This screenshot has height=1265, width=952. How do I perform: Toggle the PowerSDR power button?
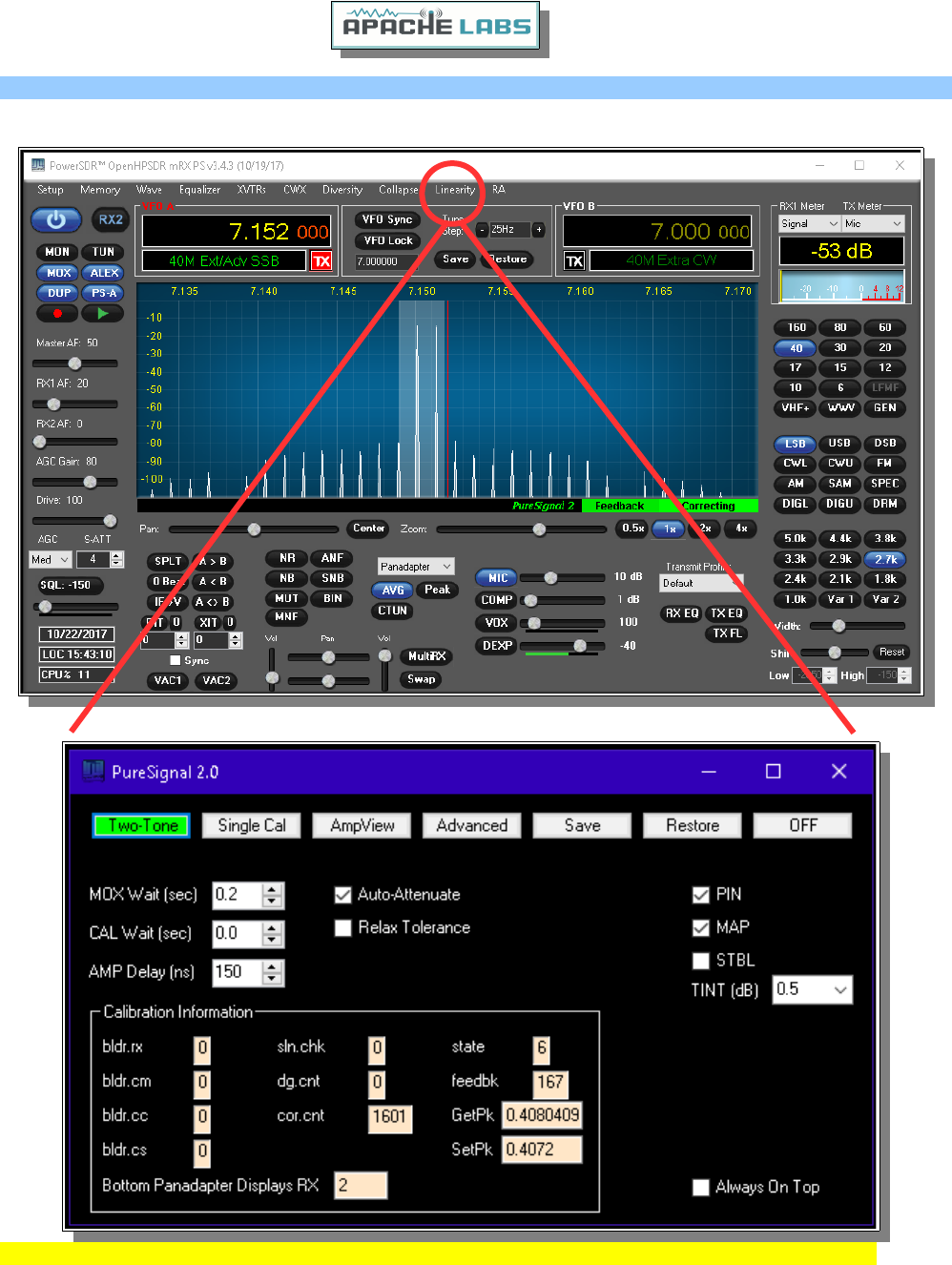pos(56,220)
